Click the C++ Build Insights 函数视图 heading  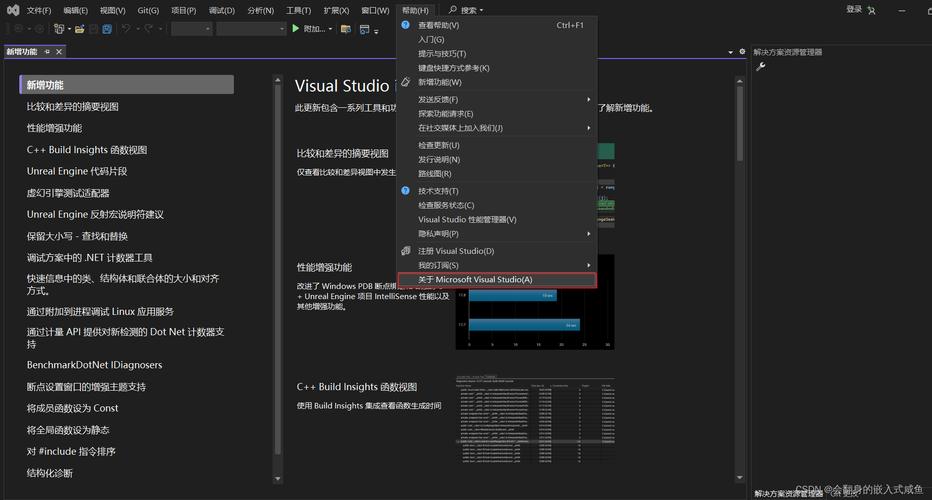pyautogui.click(x=357, y=387)
